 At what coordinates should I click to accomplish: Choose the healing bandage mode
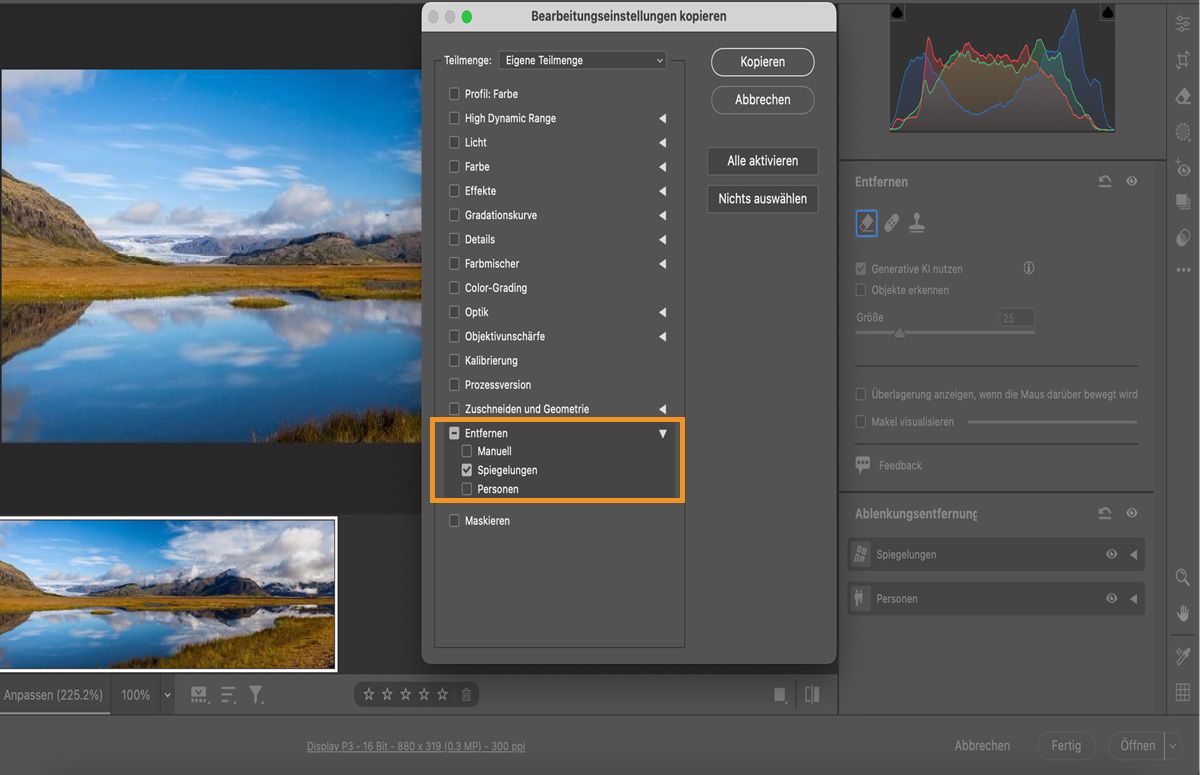(892, 224)
